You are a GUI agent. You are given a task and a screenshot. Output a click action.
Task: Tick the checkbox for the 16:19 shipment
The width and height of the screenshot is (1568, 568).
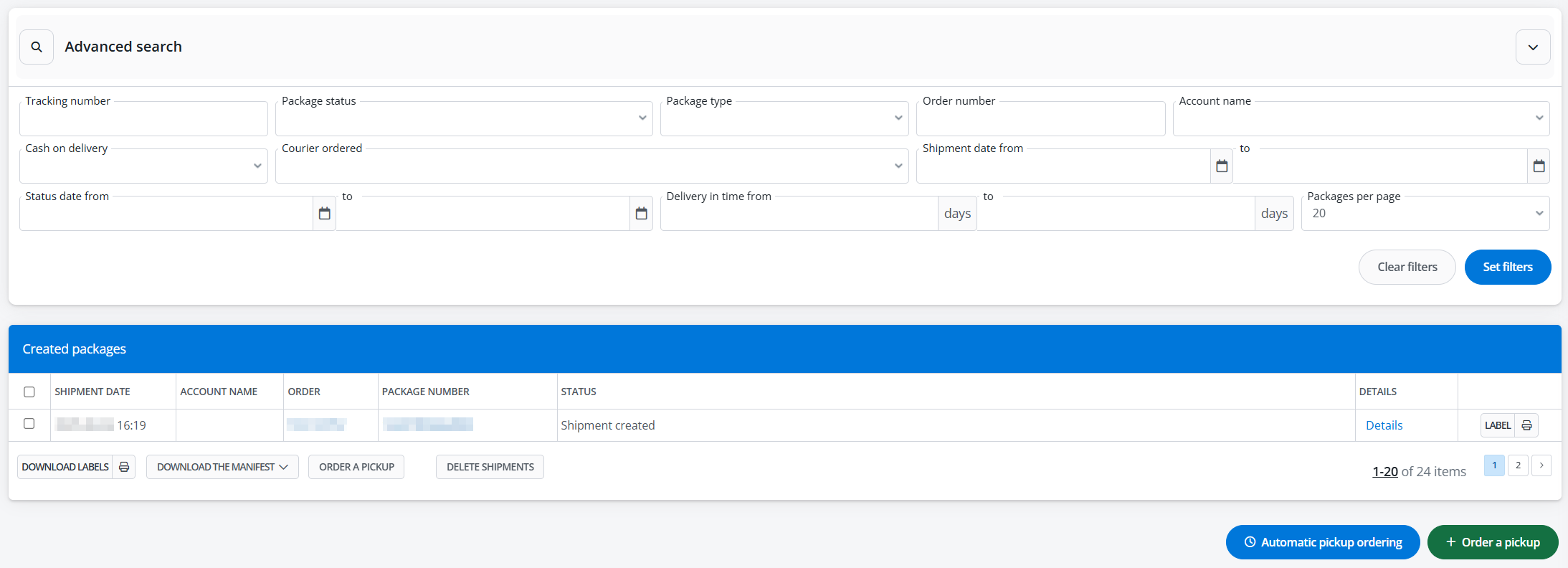pyautogui.click(x=29, y=424)
